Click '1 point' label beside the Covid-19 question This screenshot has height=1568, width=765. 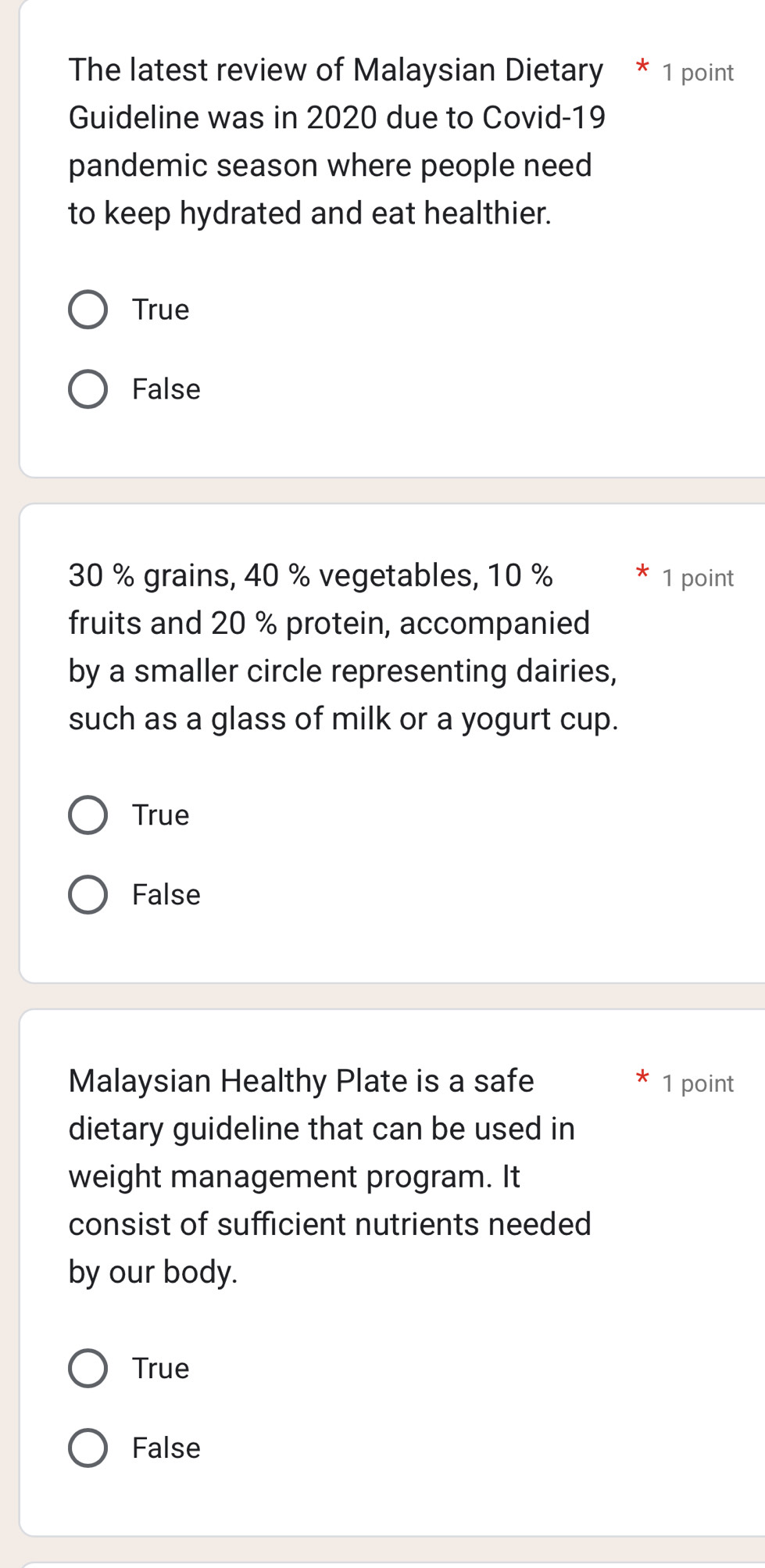(x=698, y=73)
